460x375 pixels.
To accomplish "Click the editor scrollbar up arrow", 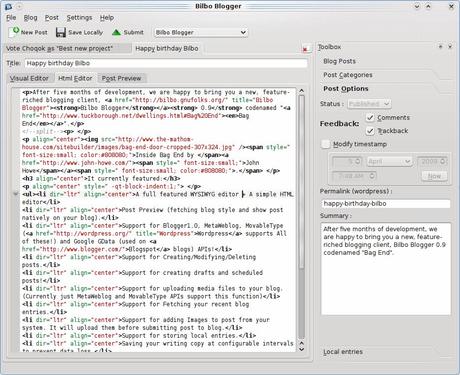I will coord(301,90).
